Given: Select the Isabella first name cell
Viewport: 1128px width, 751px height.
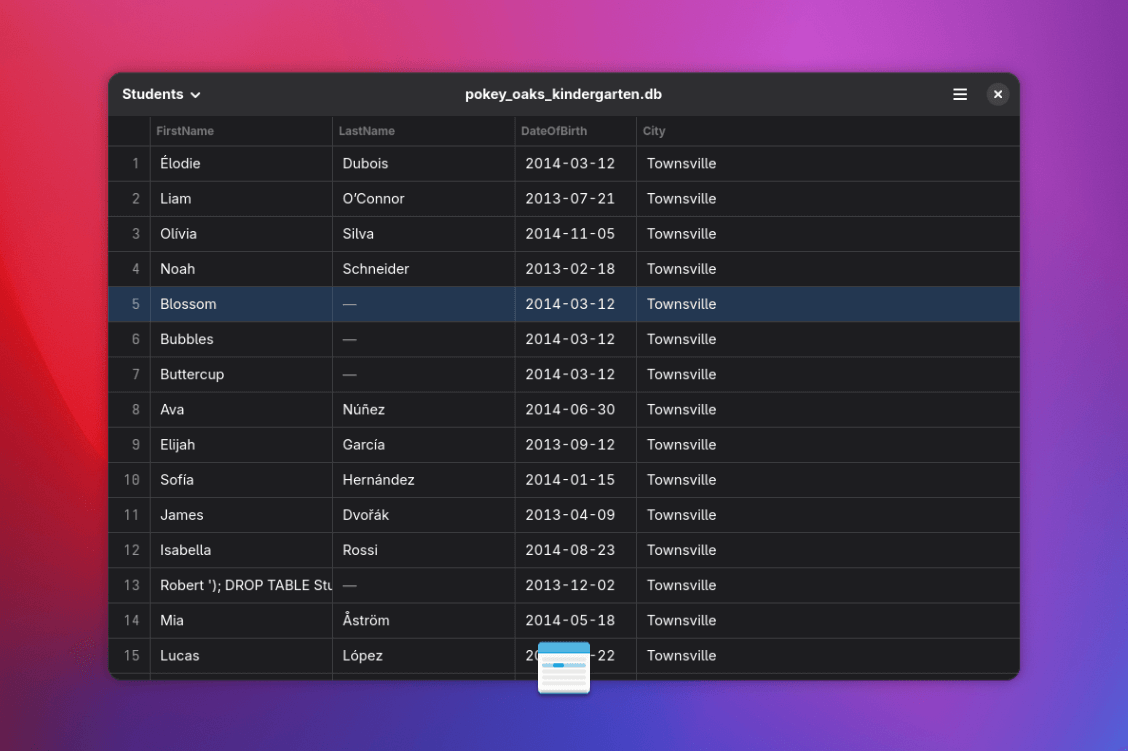Looking at the screenshot, I should click(x=185, y=550).
